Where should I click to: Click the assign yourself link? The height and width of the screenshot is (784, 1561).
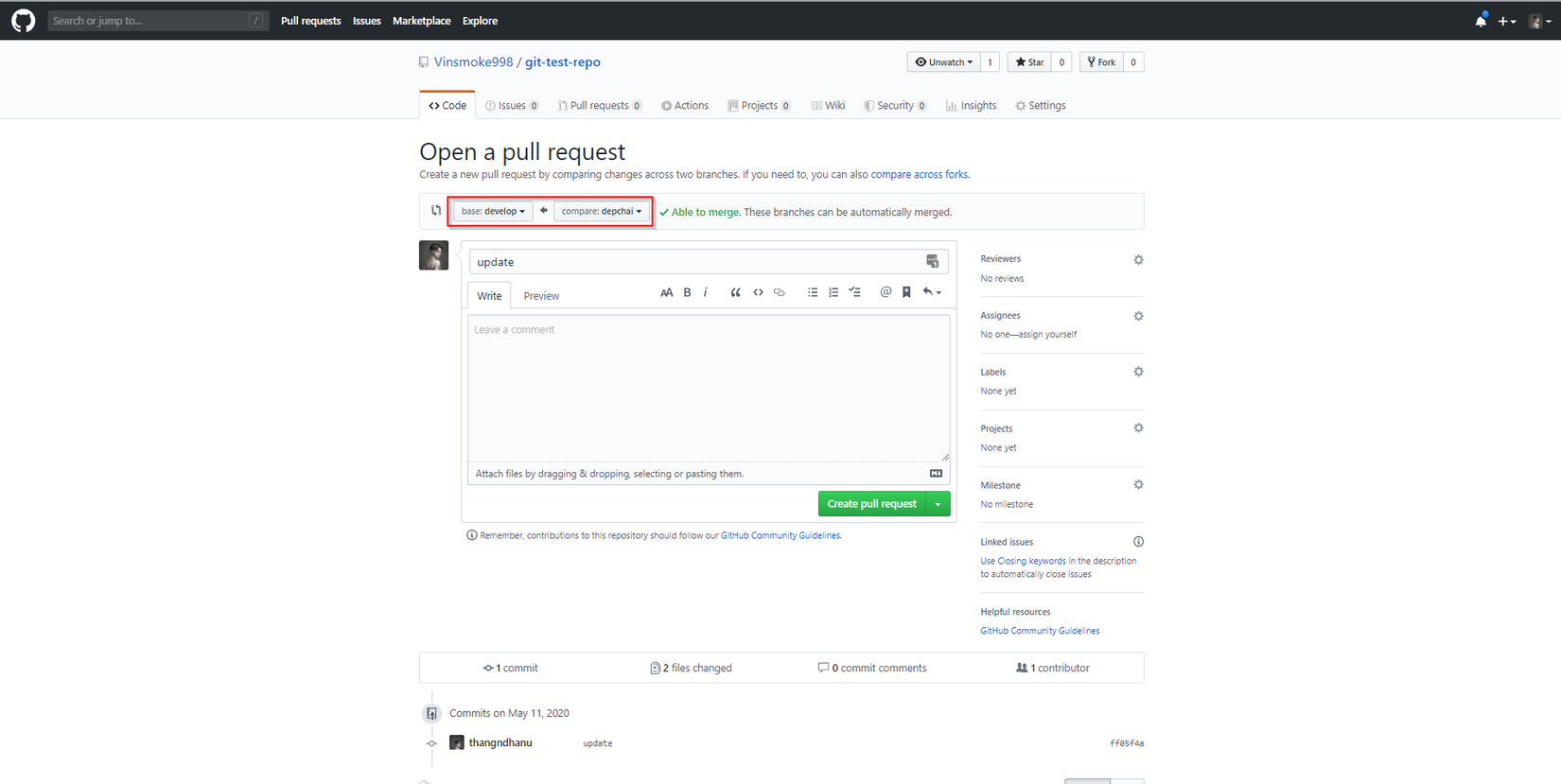(x=1047, y=335)
